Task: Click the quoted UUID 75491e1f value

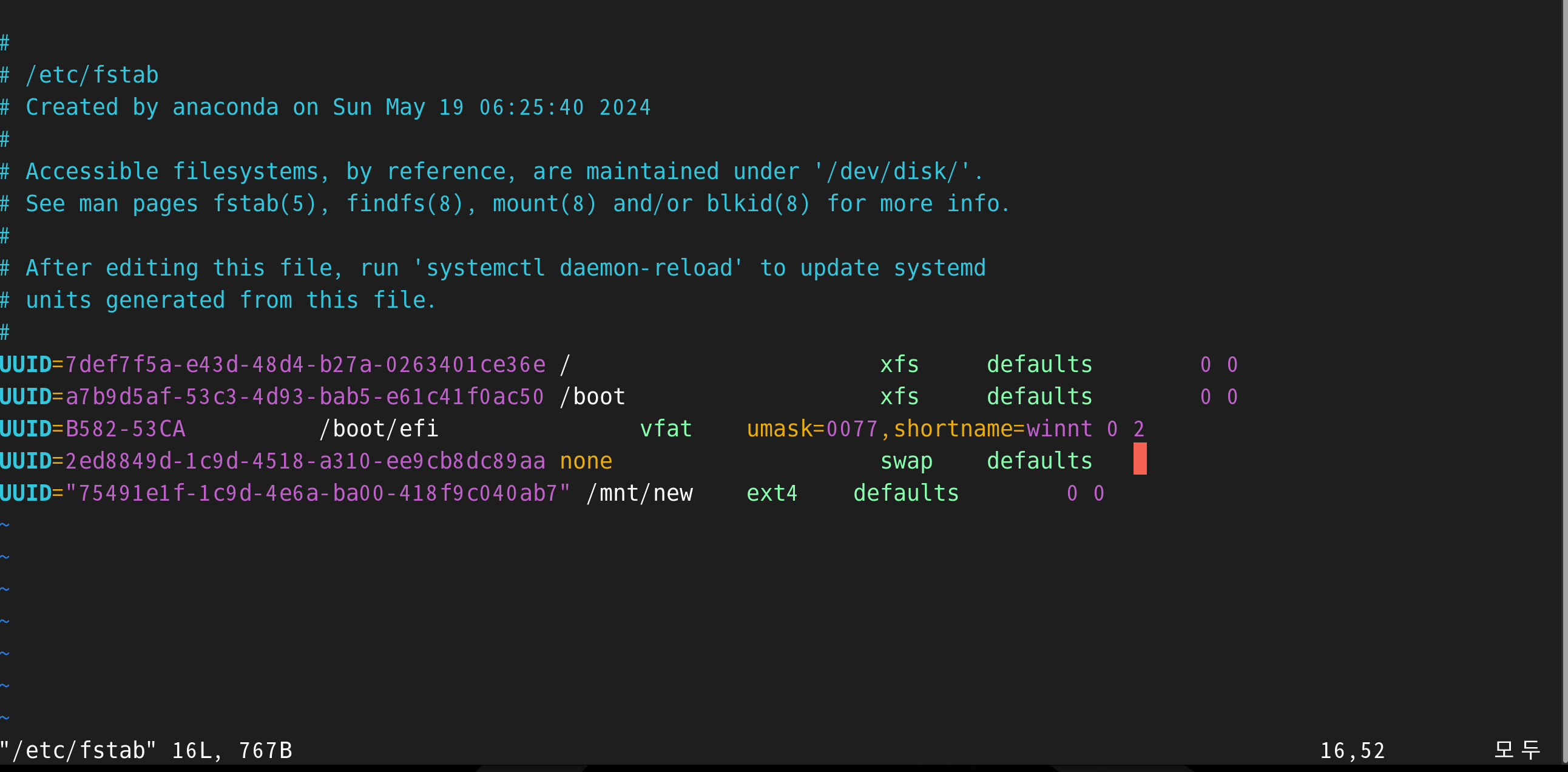Action: pyautogui.click(x=318, y=493)
